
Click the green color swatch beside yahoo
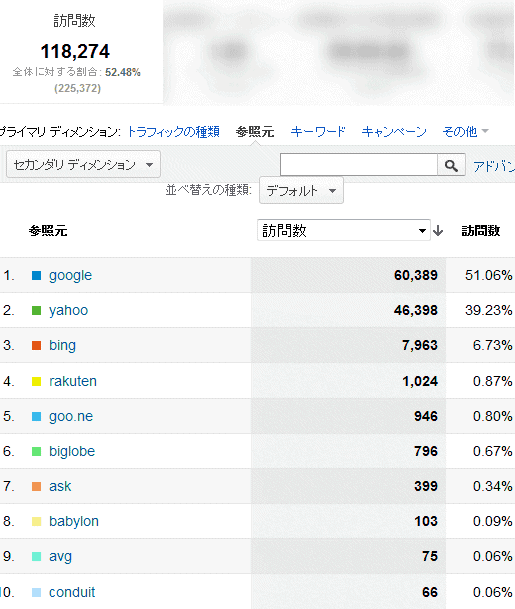click(x=37, y=310)
